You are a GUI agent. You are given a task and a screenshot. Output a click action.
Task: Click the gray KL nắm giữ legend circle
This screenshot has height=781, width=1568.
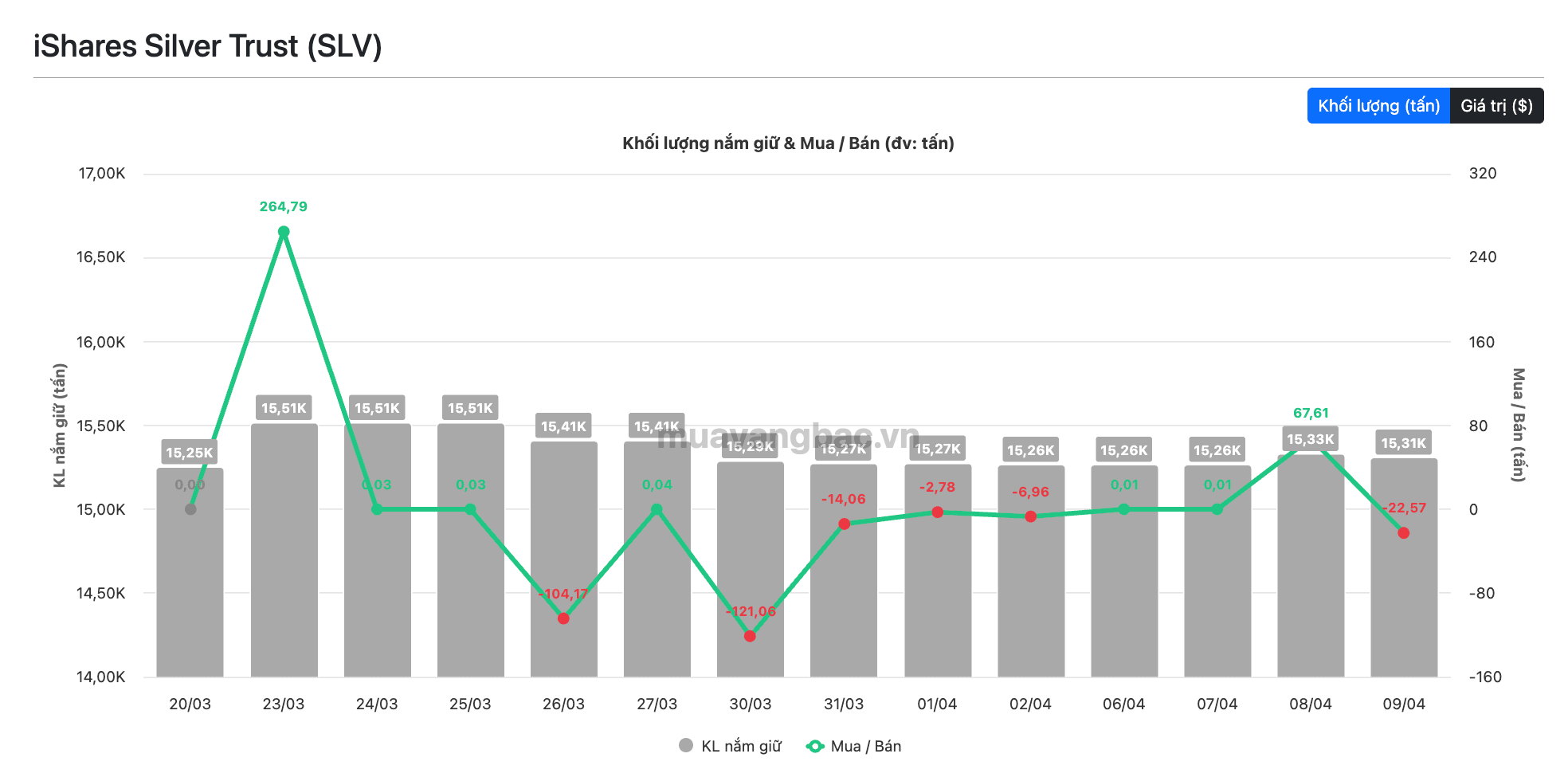click(x=686, y=745)
